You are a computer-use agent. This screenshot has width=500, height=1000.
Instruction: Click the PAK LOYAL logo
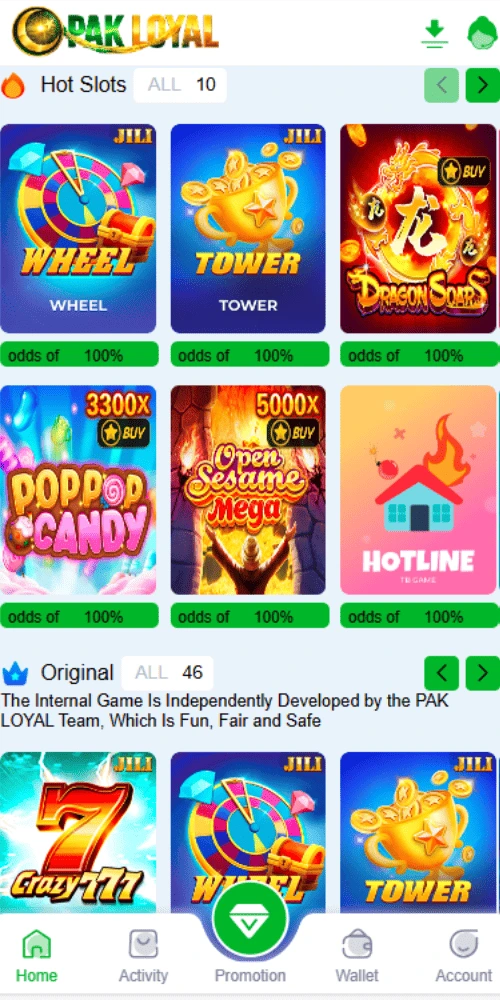[x=116, y=31]
